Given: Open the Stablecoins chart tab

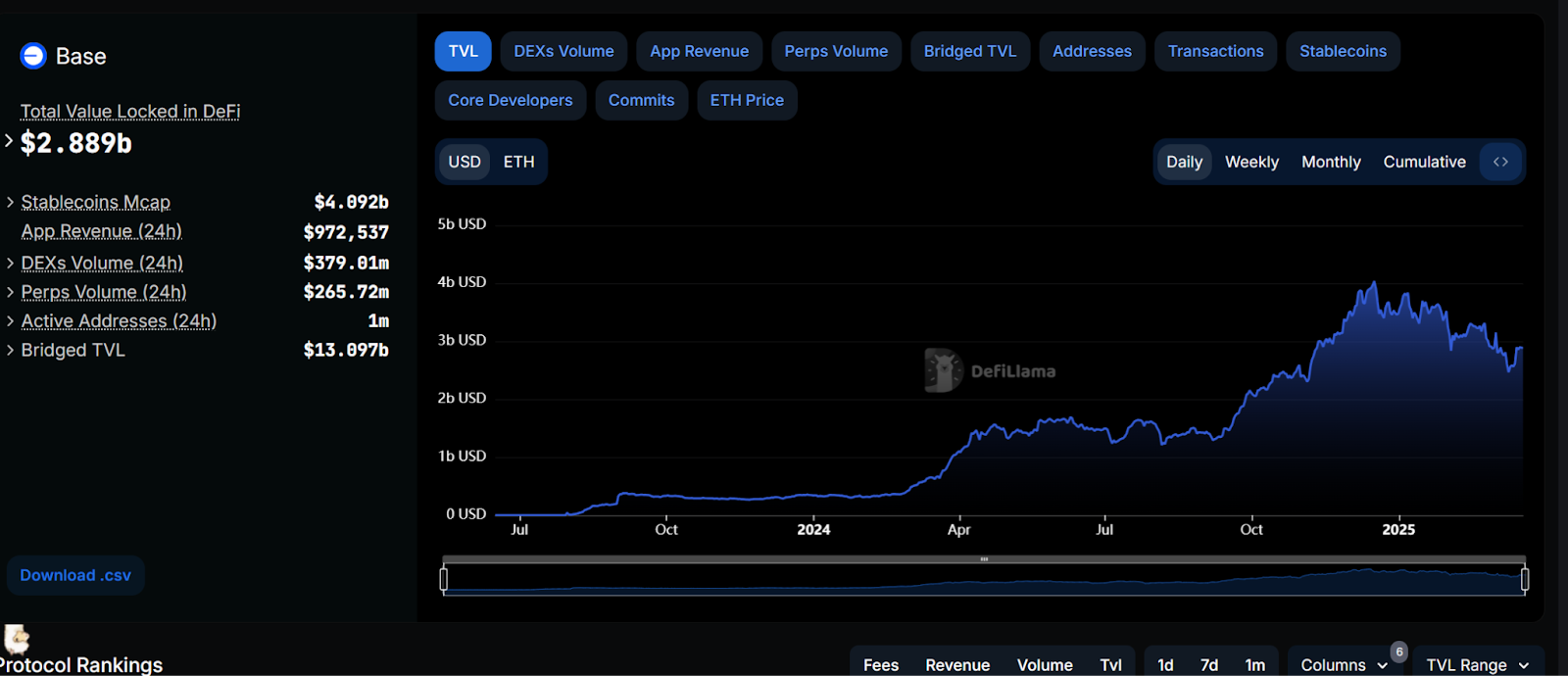Looking at the screenshot, I should click(x=1343, y=51).
